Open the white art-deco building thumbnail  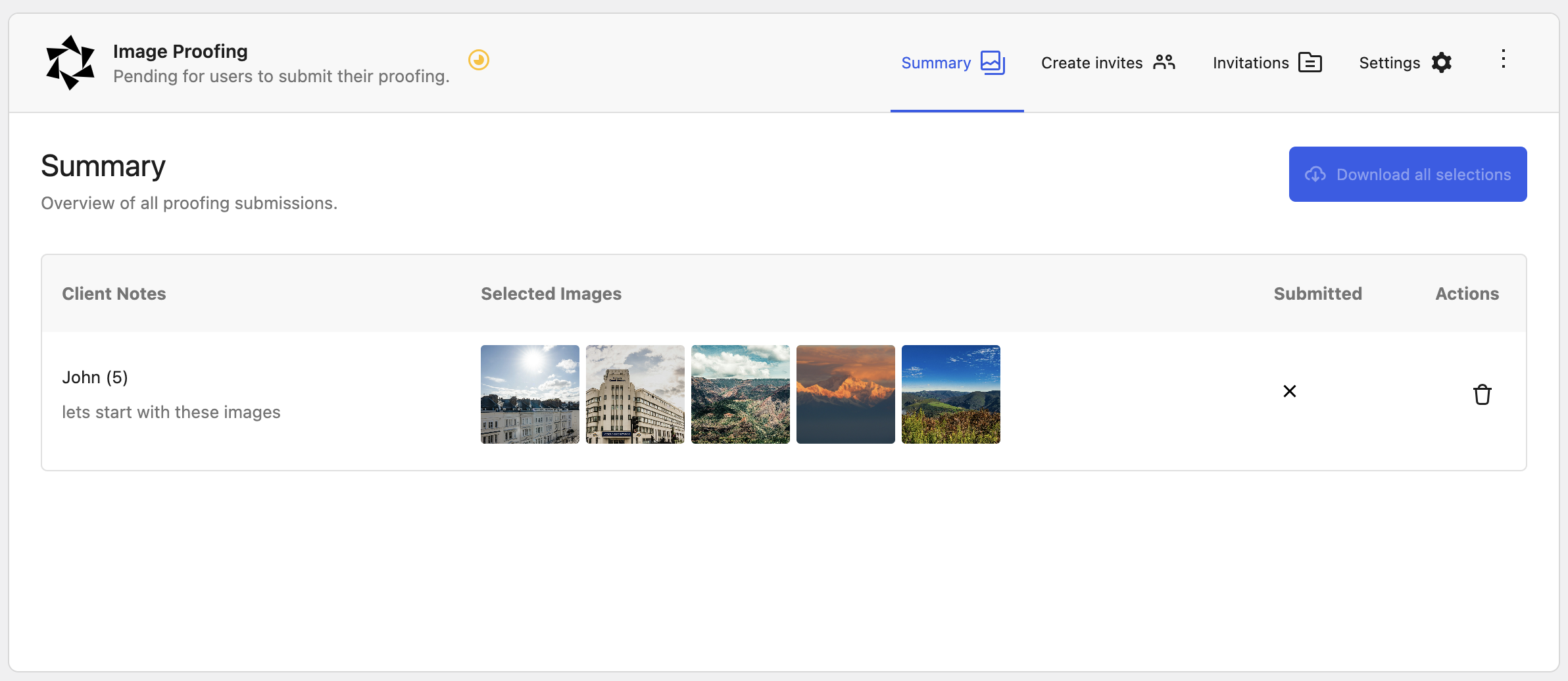coord(635,394)
